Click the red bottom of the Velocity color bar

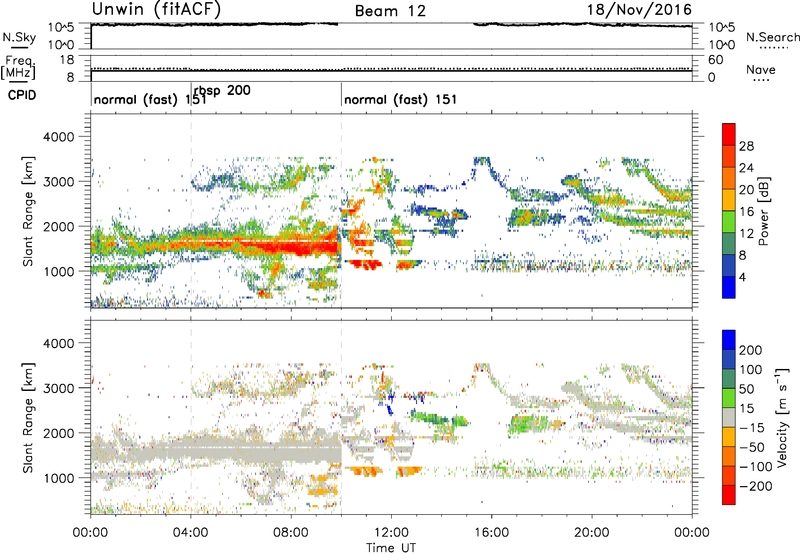(x=729, y=495)
